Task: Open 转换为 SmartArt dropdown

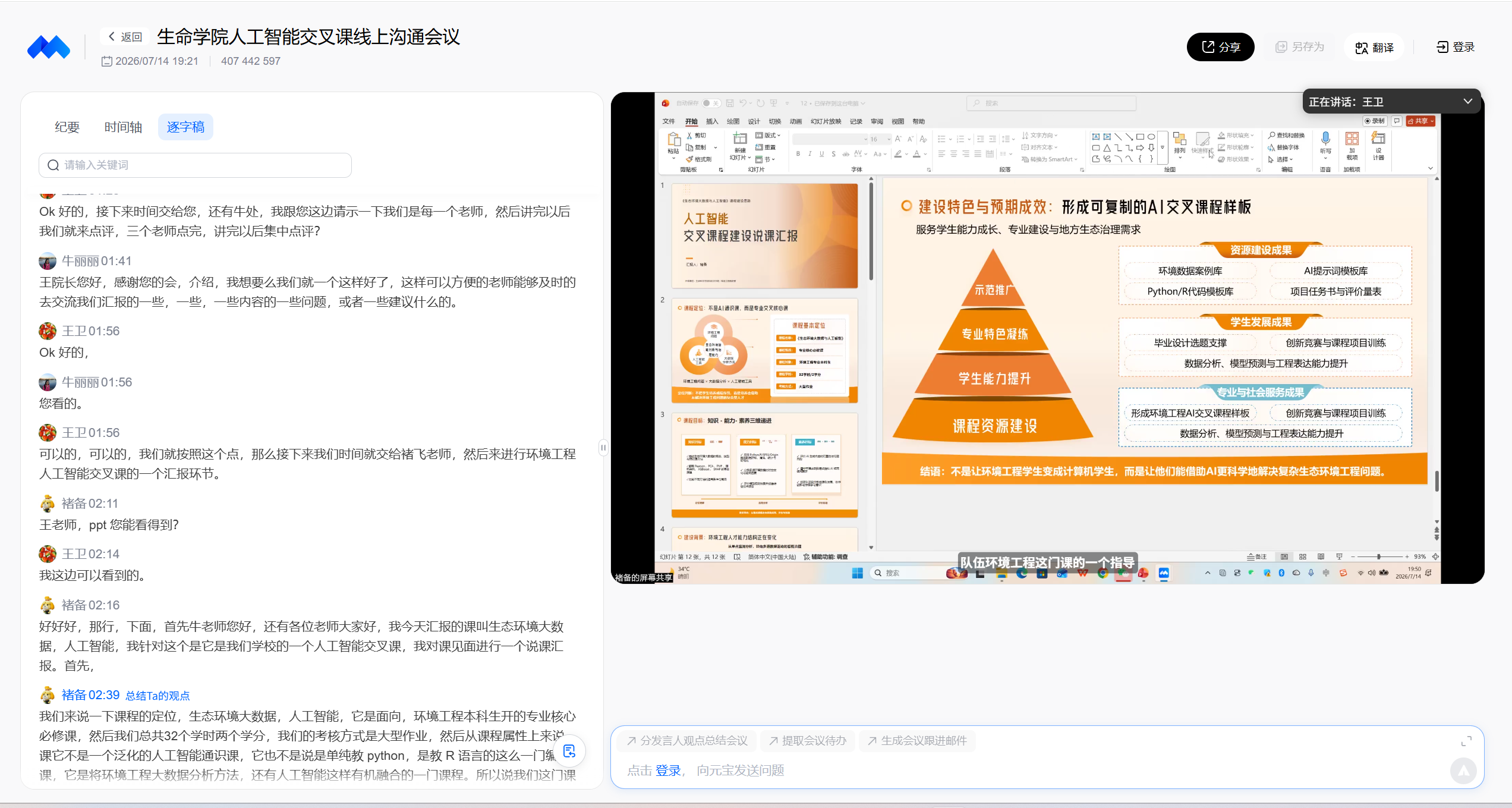Action: pos(1050,159)
